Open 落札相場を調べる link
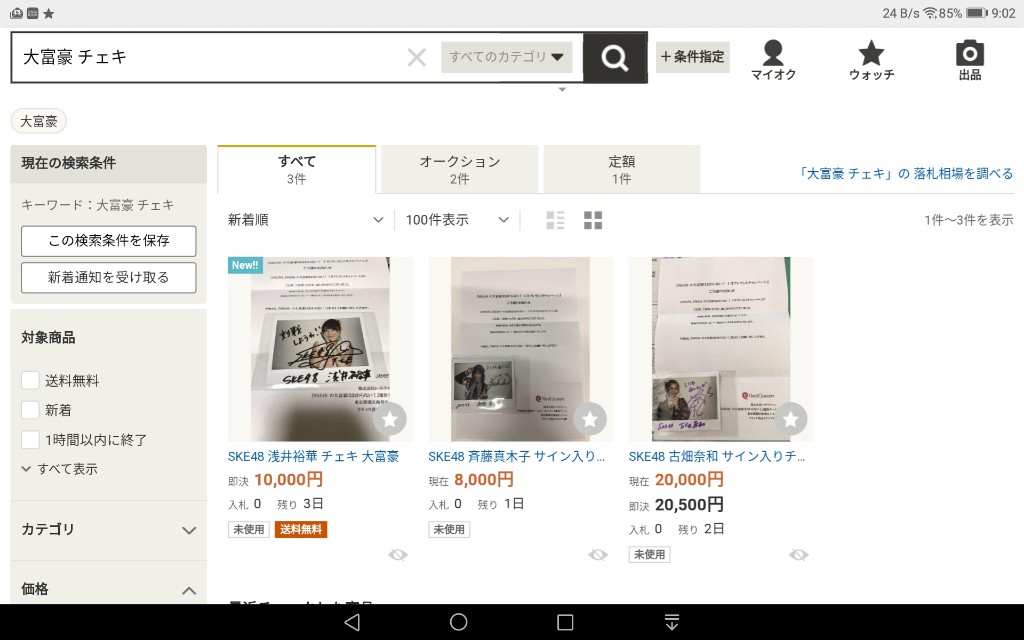 point(904,174)
